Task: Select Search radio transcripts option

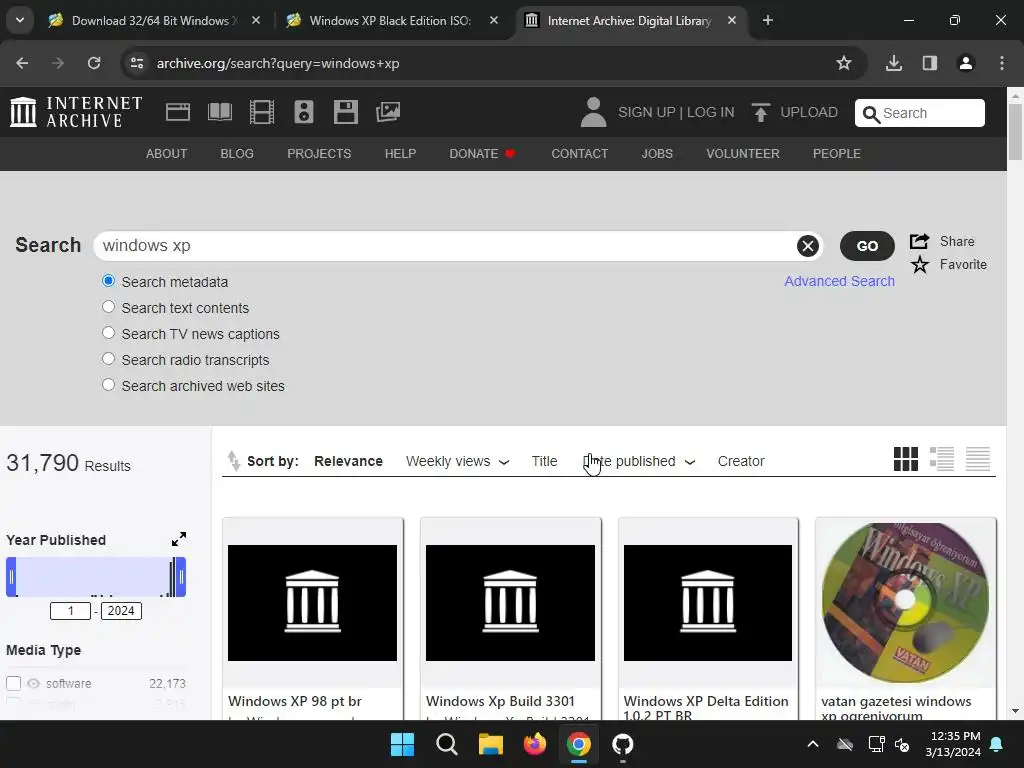Action: coord(108,359)
